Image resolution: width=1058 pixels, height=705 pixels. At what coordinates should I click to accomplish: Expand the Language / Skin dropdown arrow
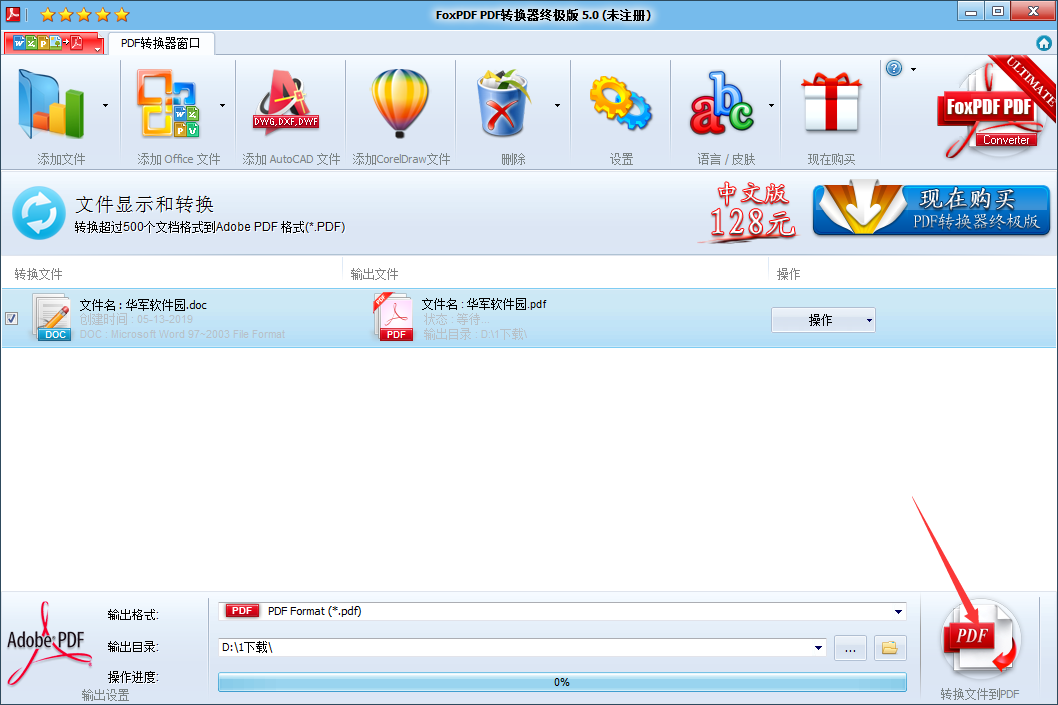coord(771,105)
